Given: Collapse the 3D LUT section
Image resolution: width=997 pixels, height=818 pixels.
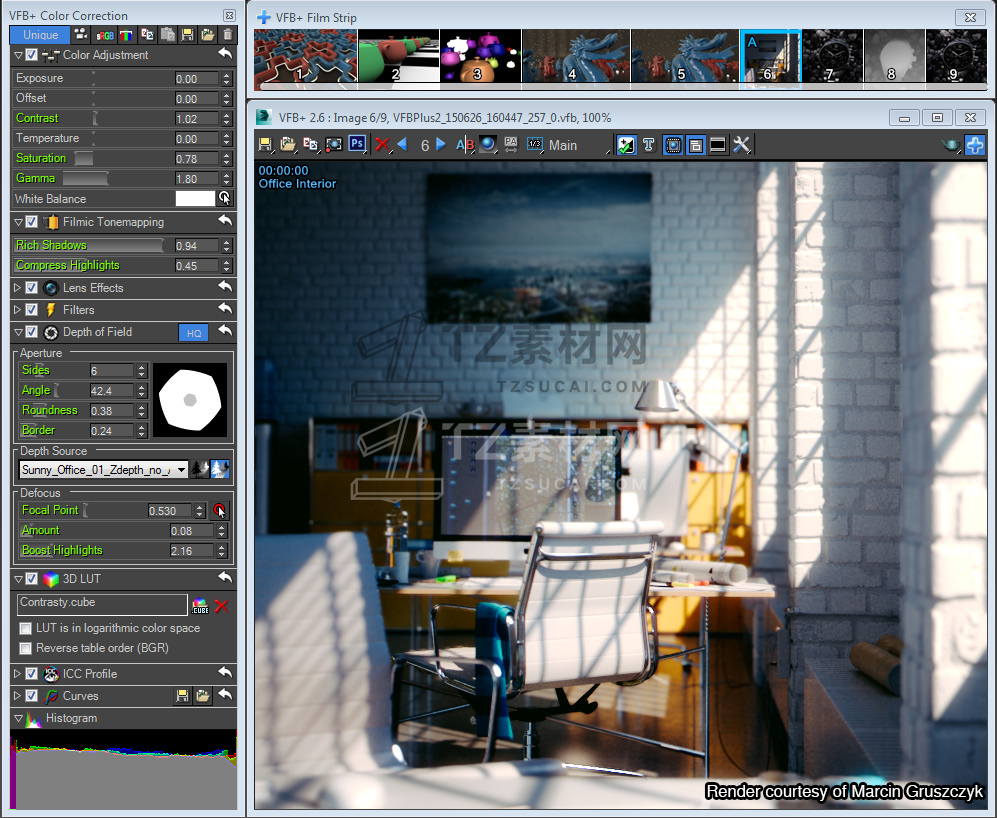Looking at the screenshot, I should pyautogui.click(x=18, y=579).
